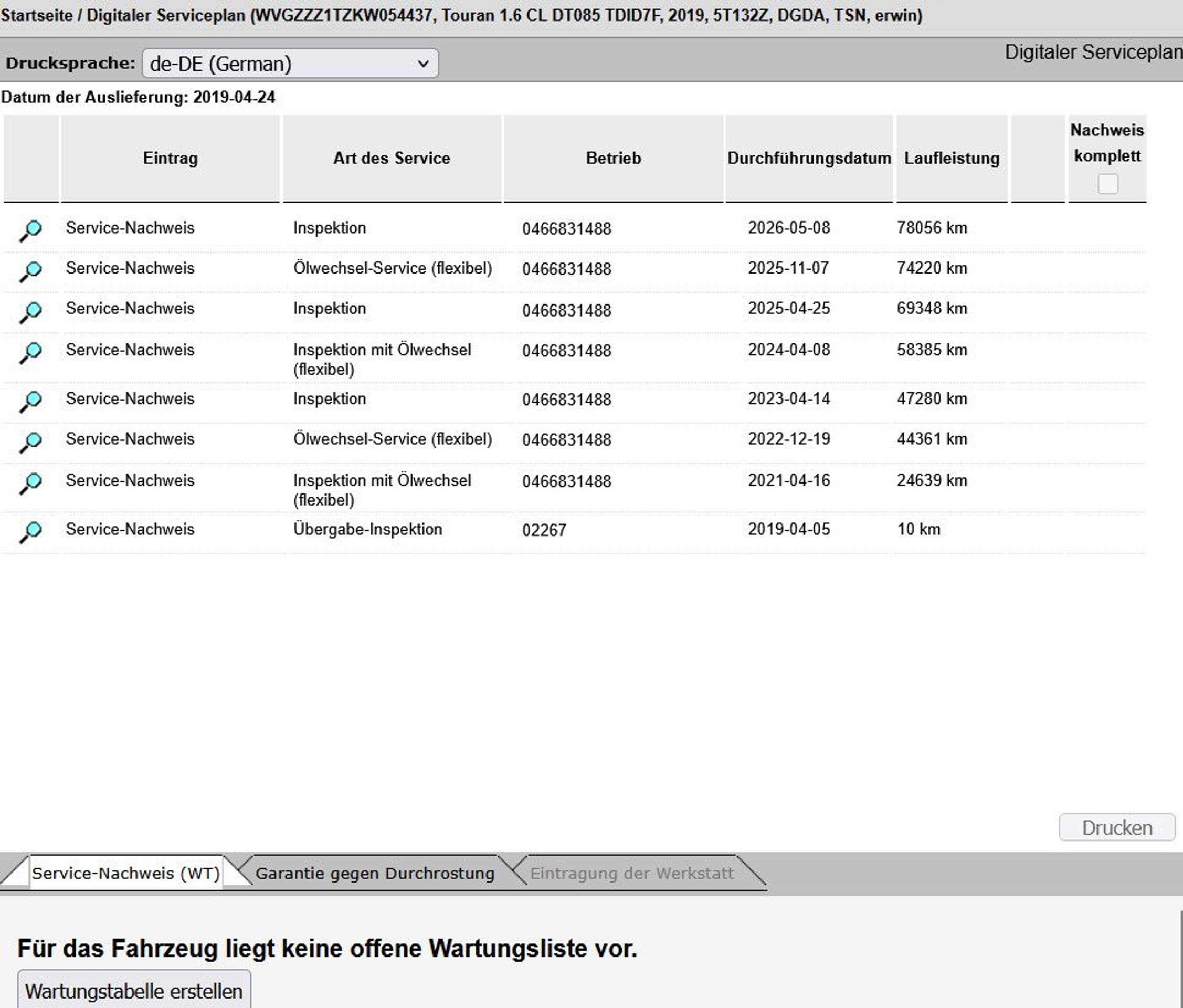This screenshot has height=1008, width=1183.
Task: Open the Garantie gegen Durchrostung tab
Action: (375, 873)
